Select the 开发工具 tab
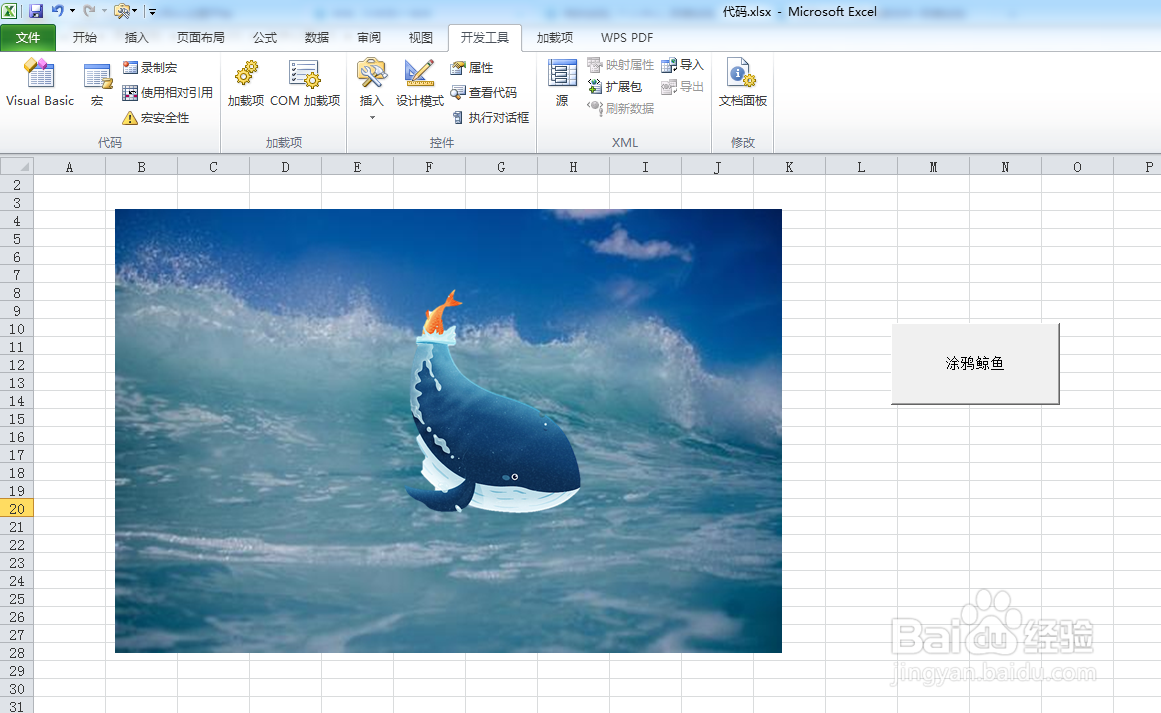 485,38
